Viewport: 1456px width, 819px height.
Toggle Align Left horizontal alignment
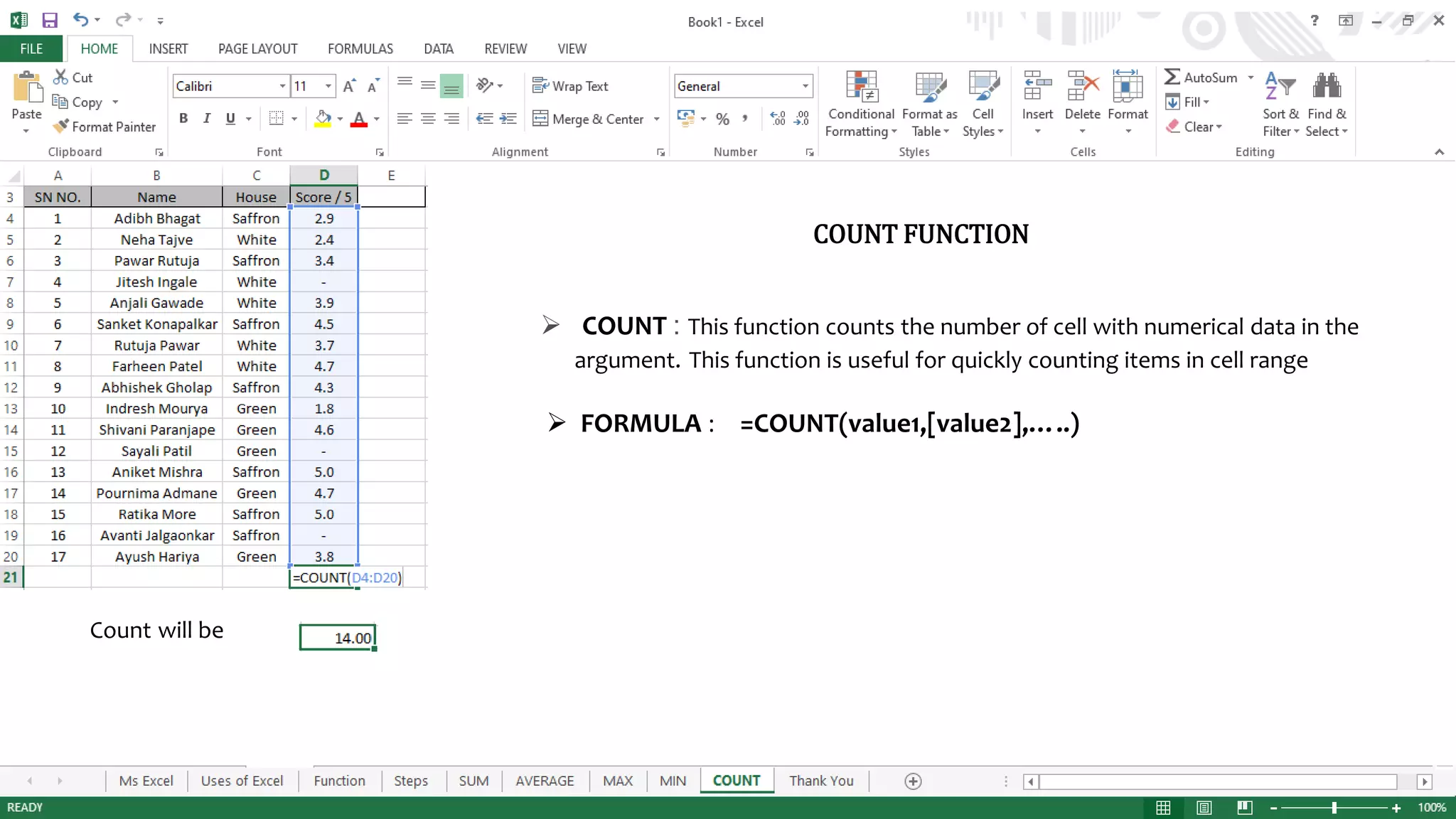tap(405, 119)
